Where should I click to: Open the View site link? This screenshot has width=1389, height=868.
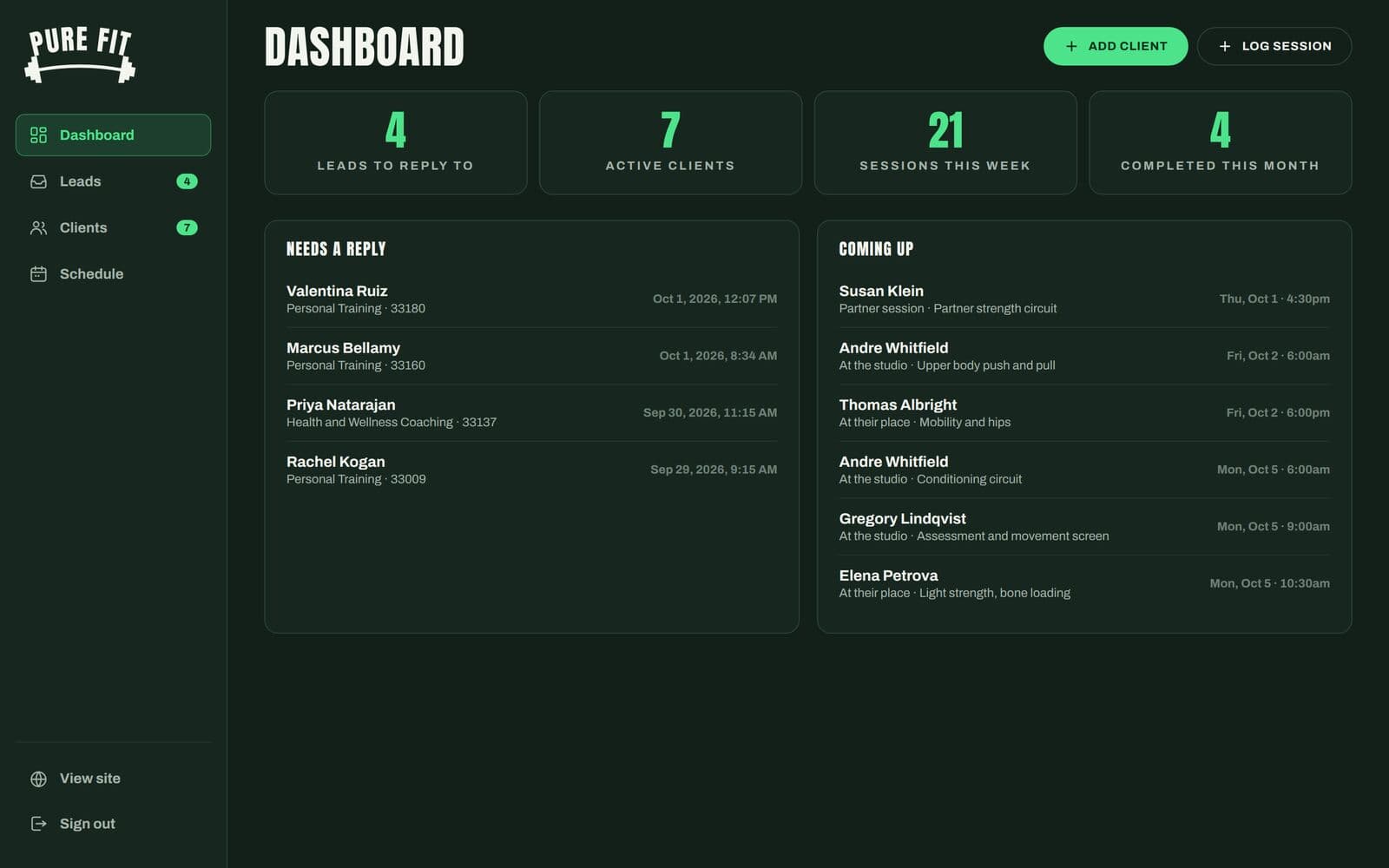click(x=113, y=779)
